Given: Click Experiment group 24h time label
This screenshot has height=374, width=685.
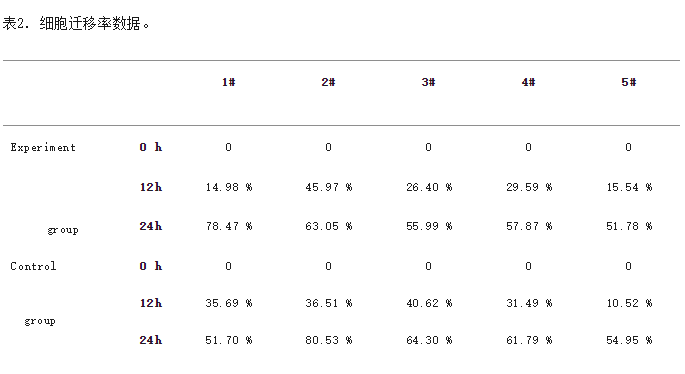Looking at the screenshot, I should click(151, 226).
